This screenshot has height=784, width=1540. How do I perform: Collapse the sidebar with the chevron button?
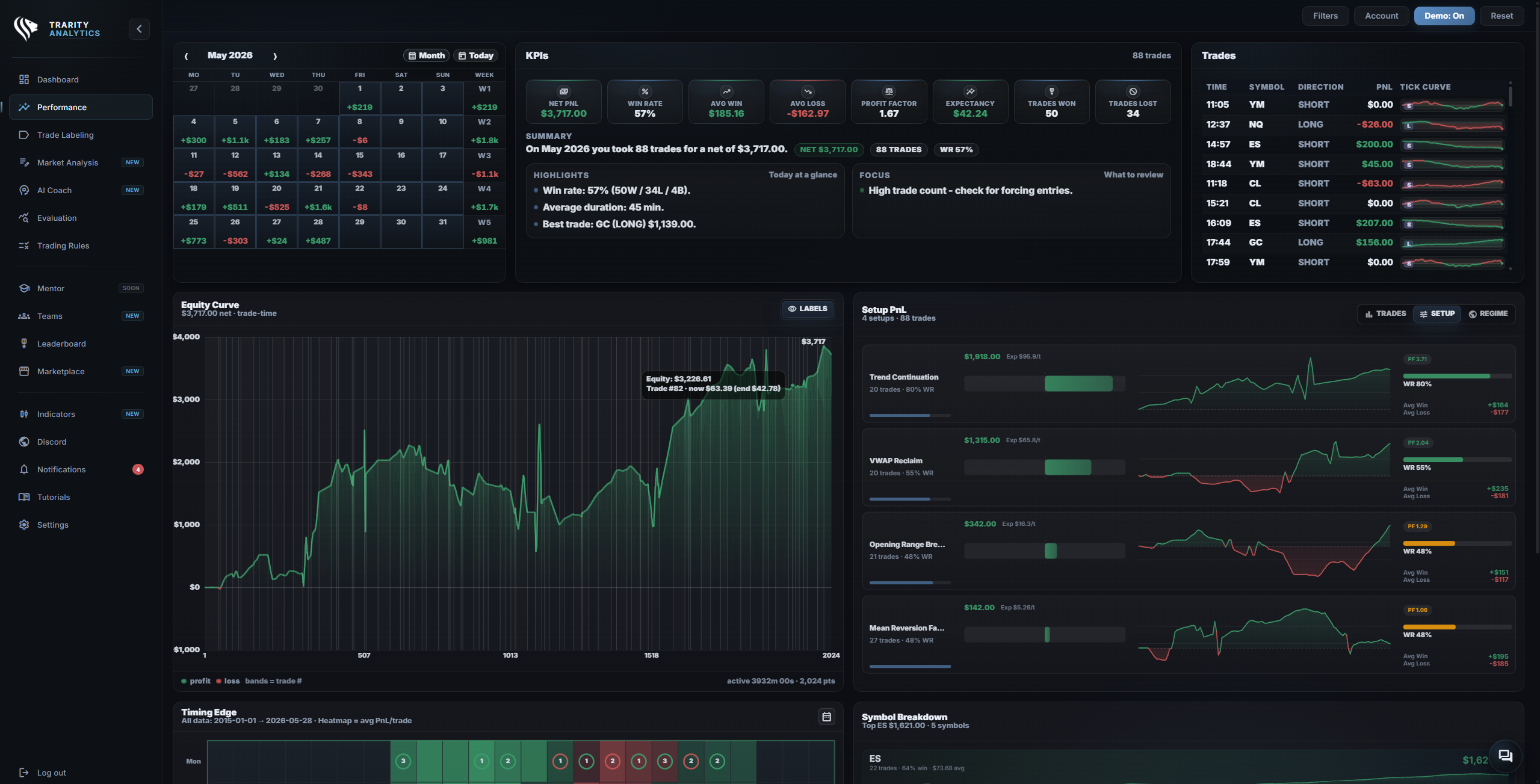pyautogui.click(x=139, y=29)
